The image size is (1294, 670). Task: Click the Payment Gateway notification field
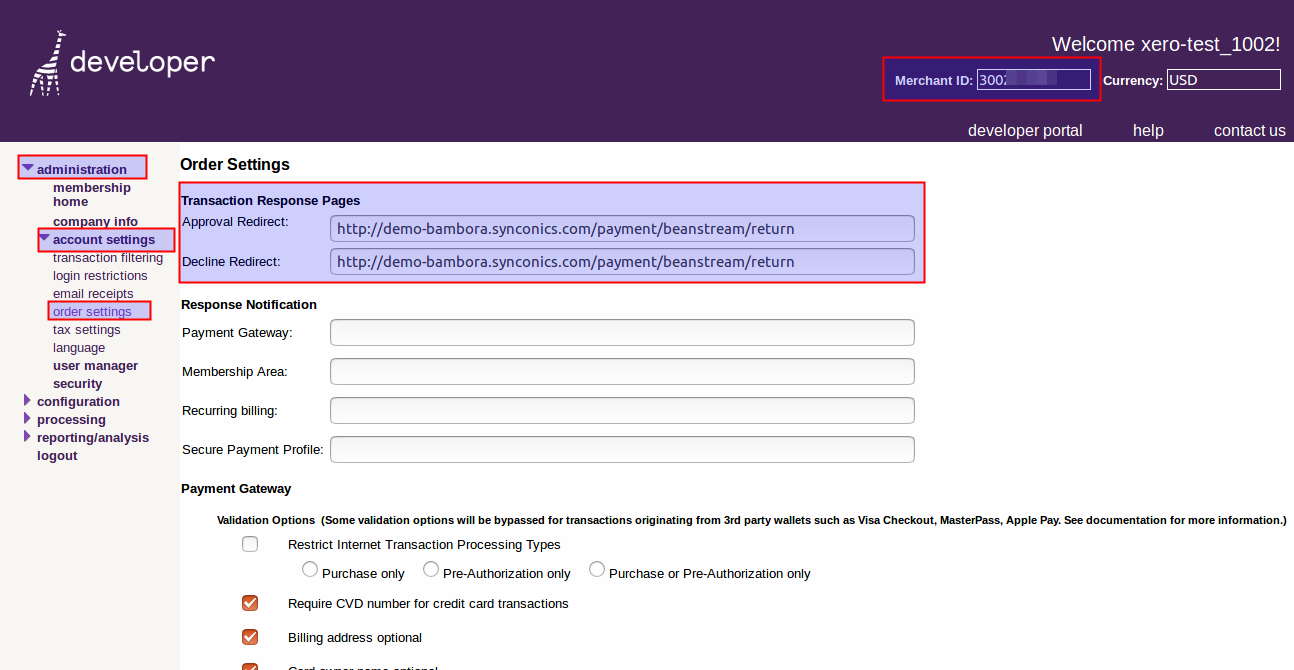pos(622,333)
